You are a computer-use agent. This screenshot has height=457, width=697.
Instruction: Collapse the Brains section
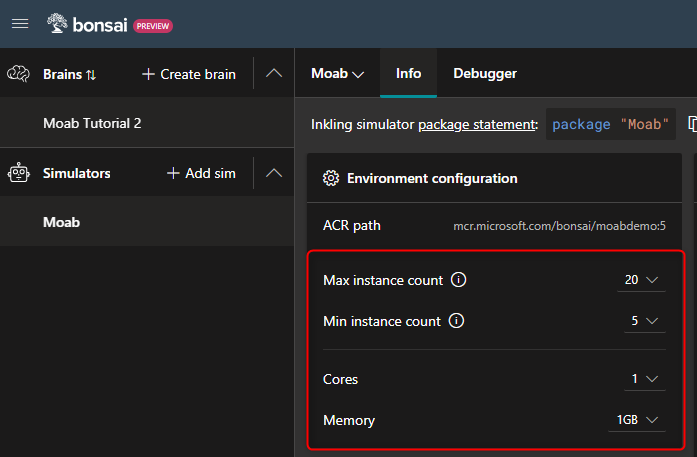[274, 73]
